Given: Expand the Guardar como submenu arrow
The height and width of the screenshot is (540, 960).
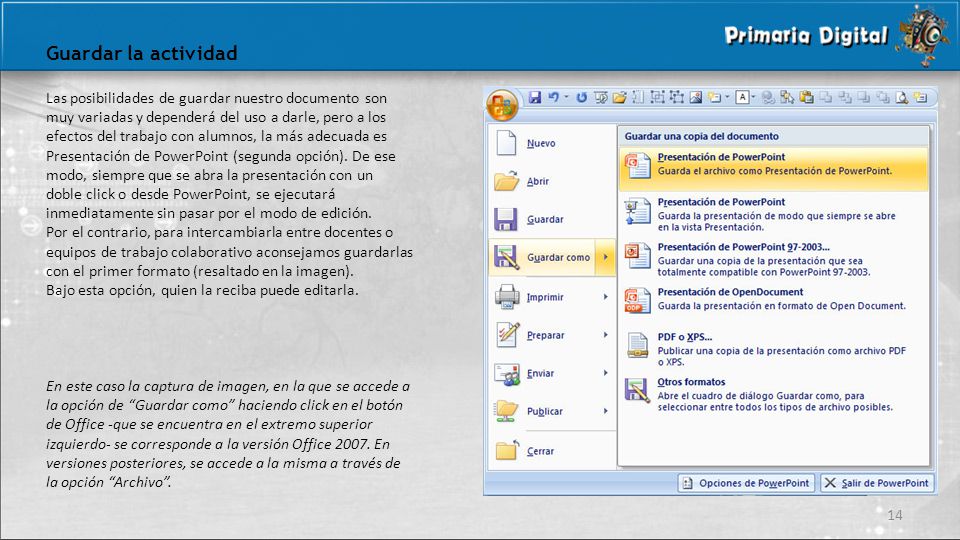Looking at the screenshot, I should [x=606, y=257].
